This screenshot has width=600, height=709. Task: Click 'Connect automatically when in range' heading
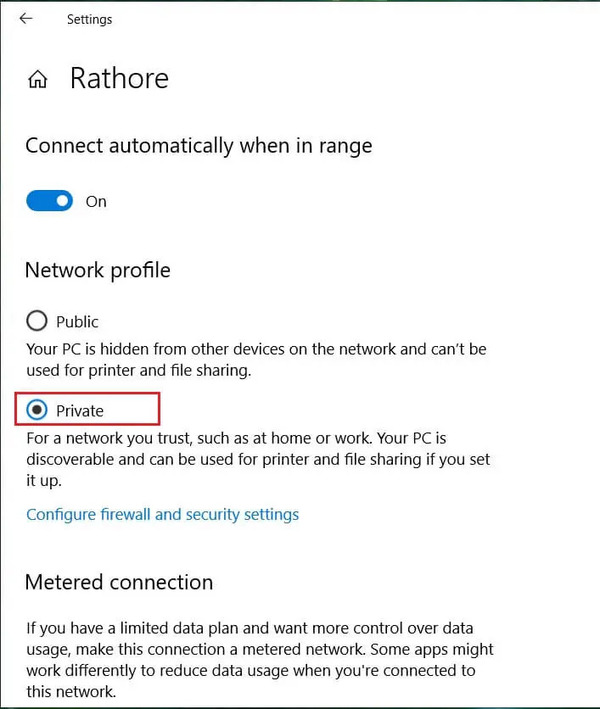(198, 146)
